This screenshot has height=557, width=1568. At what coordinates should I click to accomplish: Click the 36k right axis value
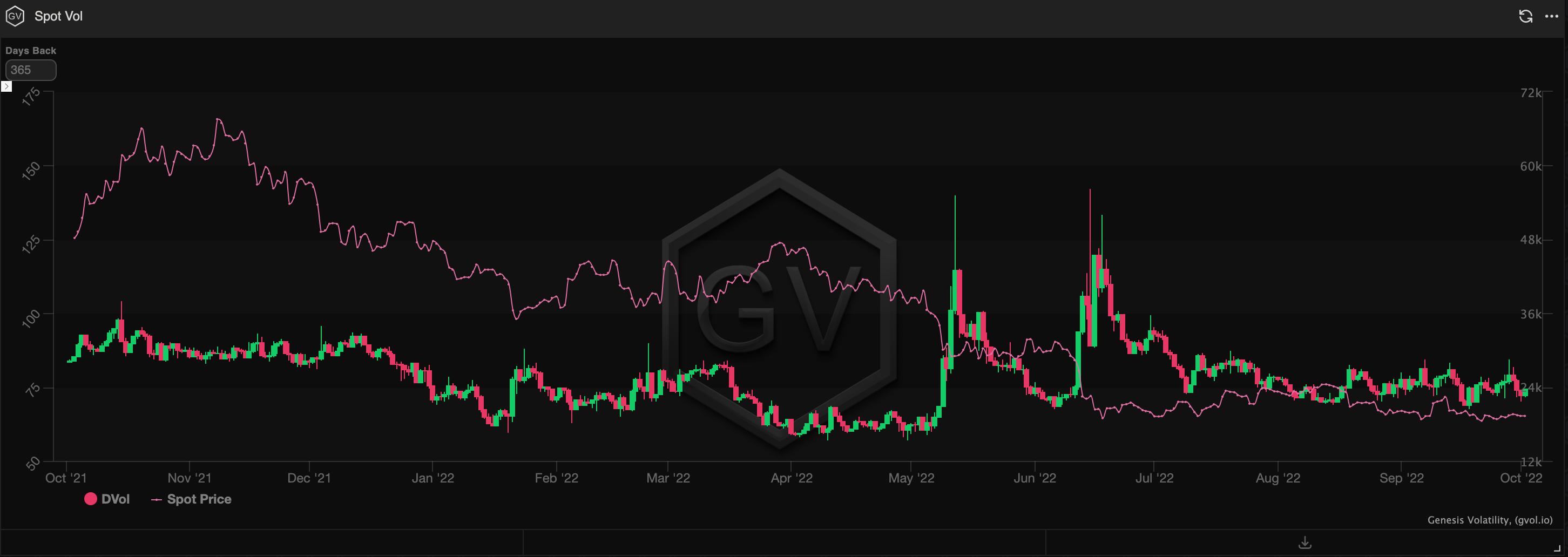tap(1530, 314)
